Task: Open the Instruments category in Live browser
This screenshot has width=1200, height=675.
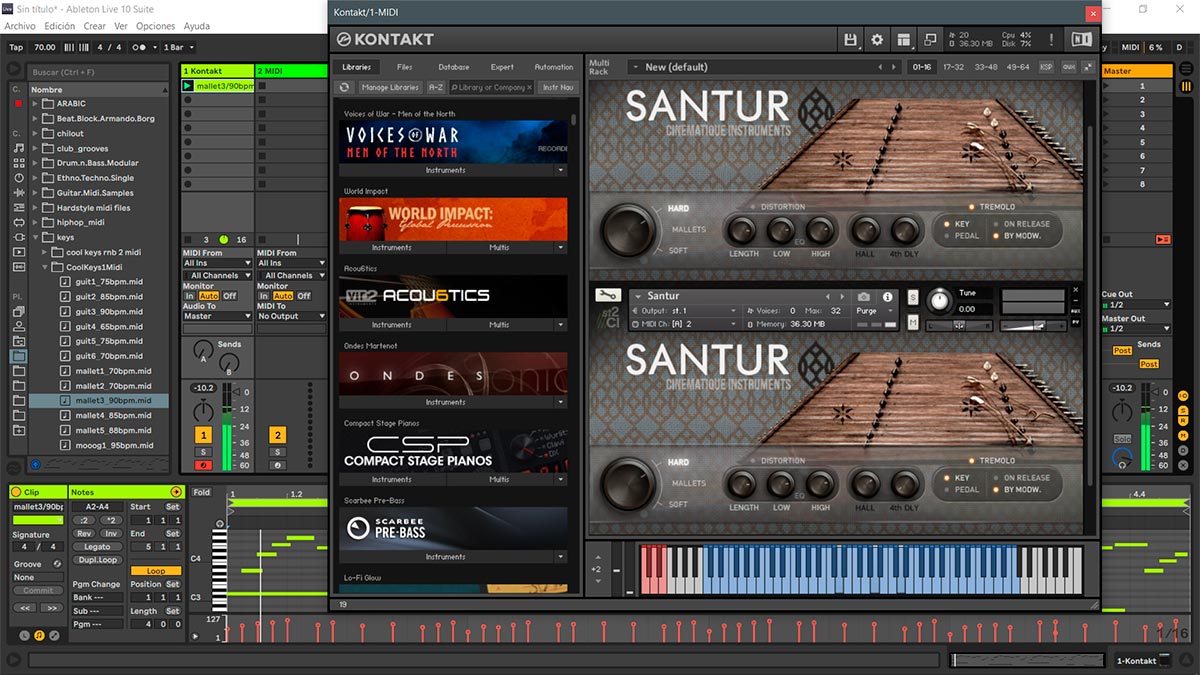Action: [19, 177]
